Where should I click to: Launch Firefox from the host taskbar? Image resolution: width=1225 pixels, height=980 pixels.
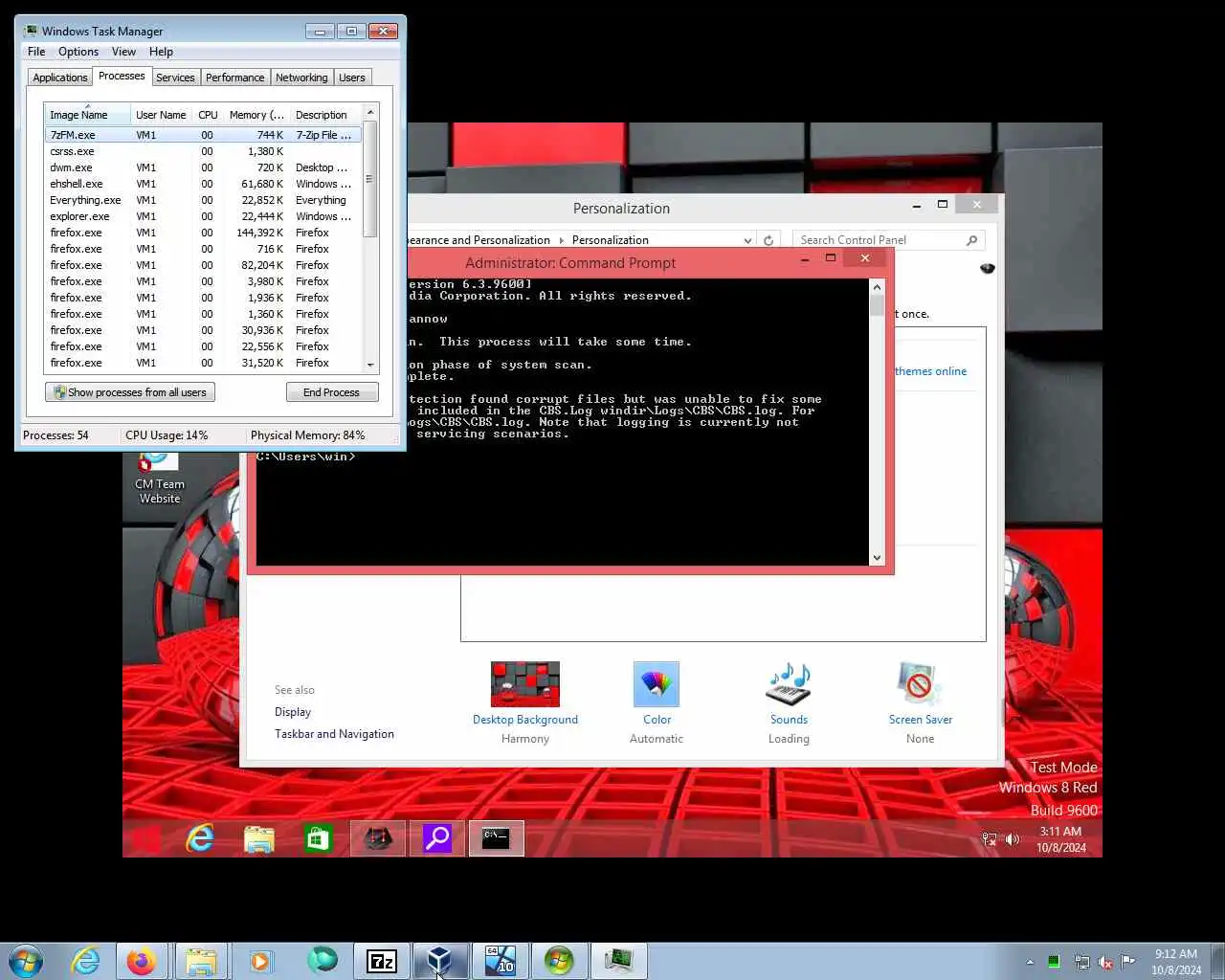[142, 960]
